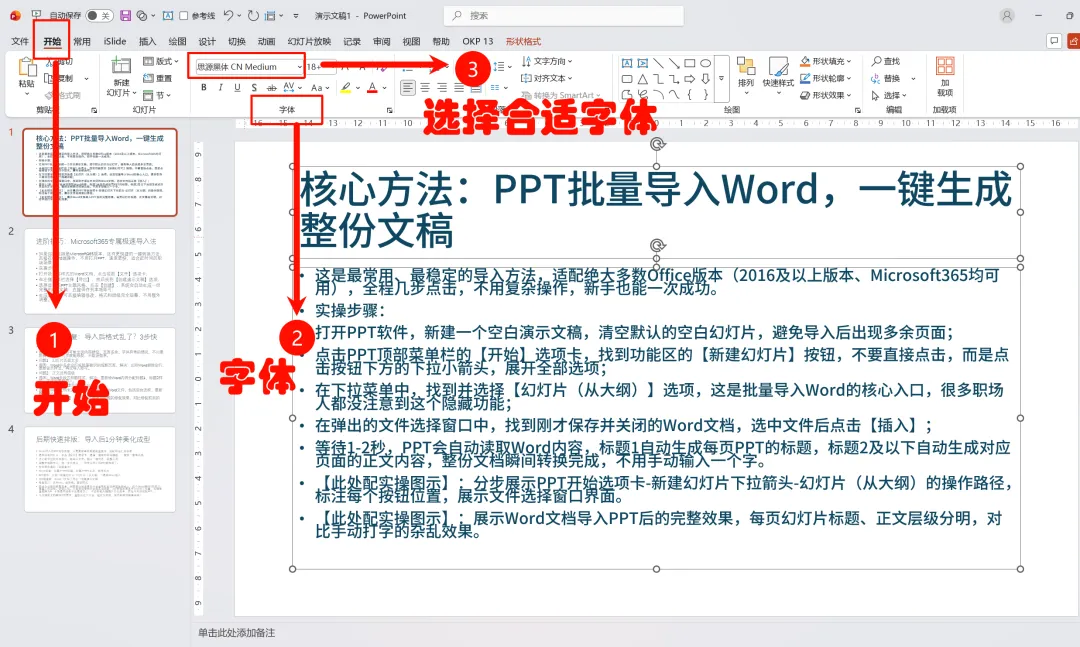Switch to the Design (设计) tab
The width and height of the screenshot is (1080, 647).
point(207,41)
